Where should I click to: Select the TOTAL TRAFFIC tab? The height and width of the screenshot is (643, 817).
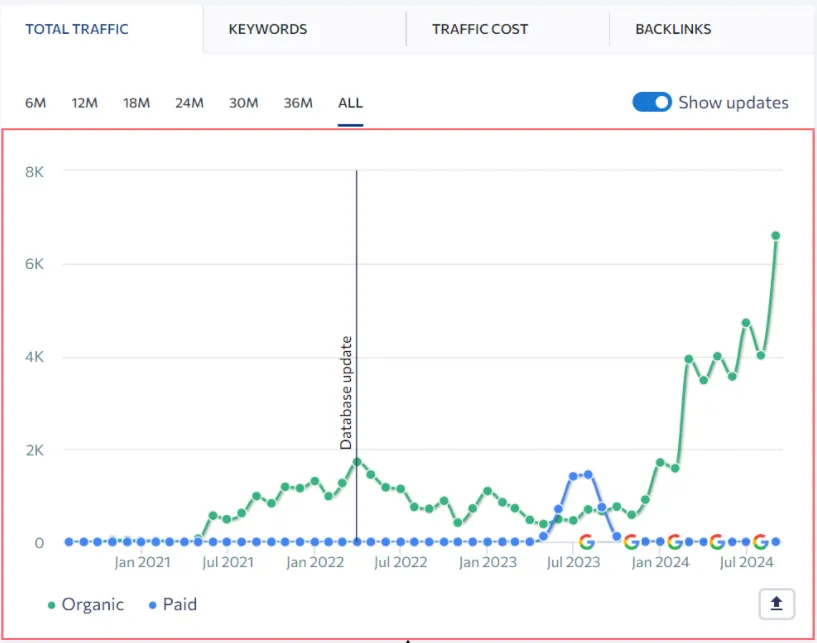[x=76, y=29]
